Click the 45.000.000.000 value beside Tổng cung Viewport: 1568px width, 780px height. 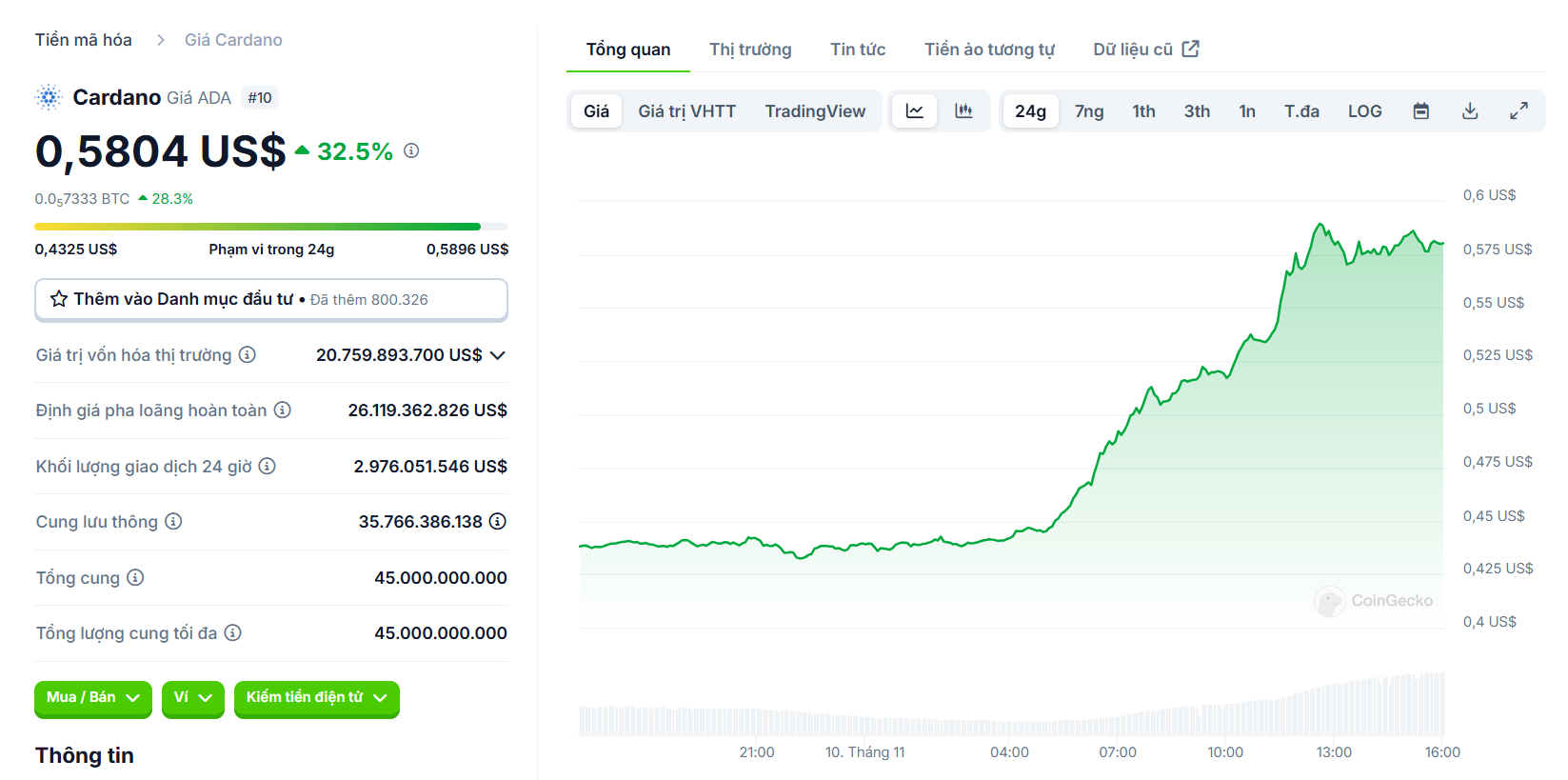(x=441, y=578)
